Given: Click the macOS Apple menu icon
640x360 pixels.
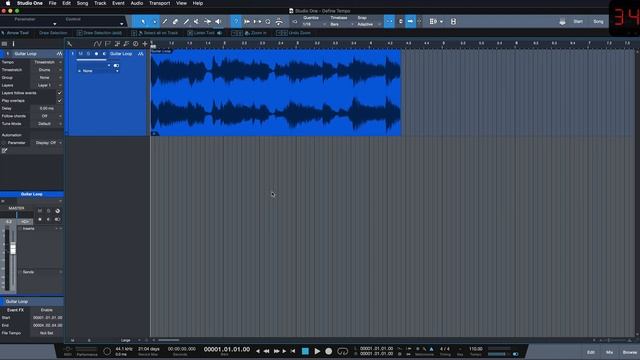Looking at the screenshot, I should pos(8,3).
